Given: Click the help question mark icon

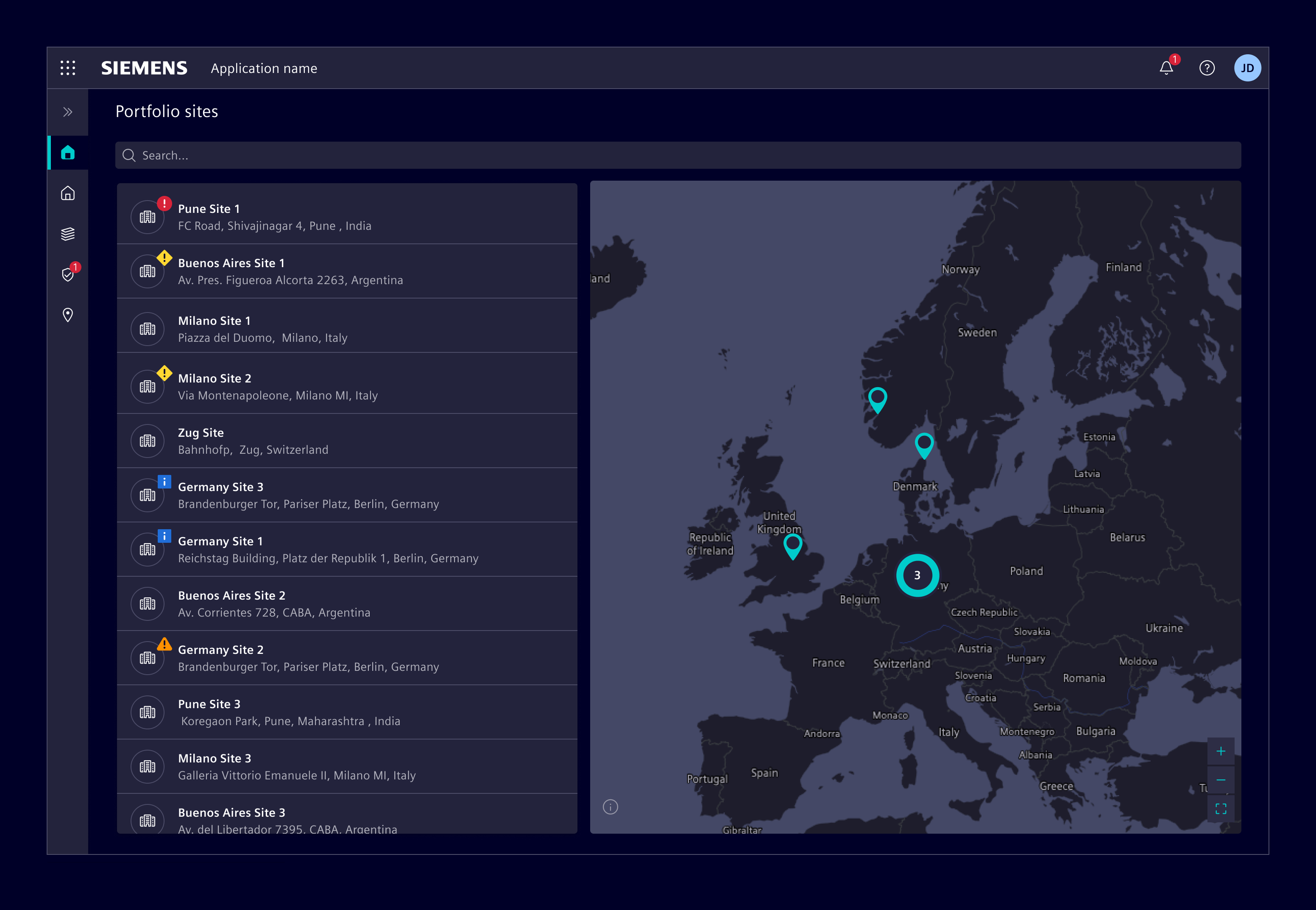Looking at the screenshot, I should pyautogui.click(x=1207, y=68).
